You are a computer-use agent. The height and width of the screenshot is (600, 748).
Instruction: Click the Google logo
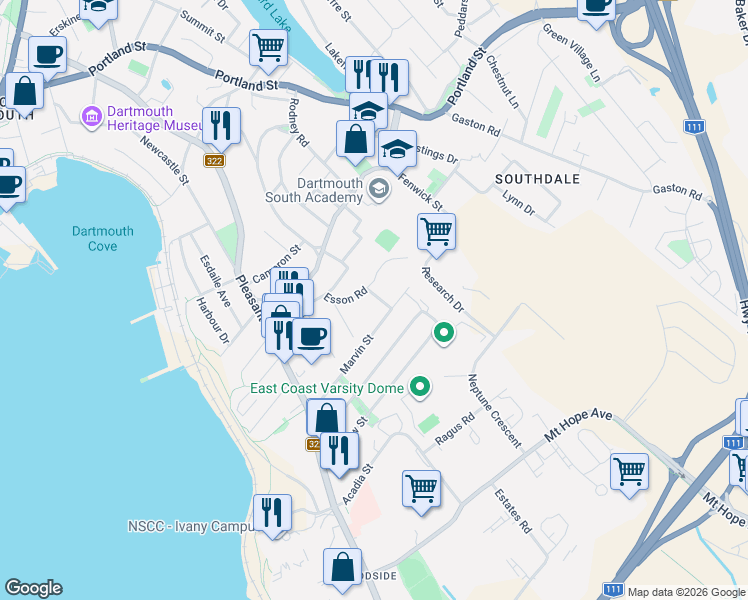34,588
